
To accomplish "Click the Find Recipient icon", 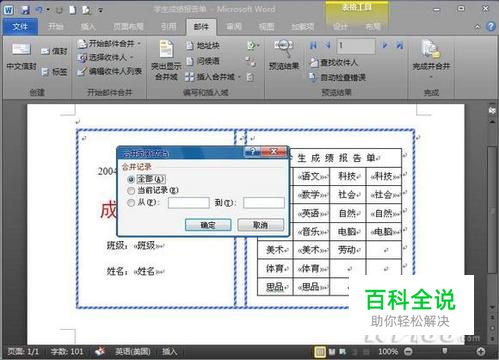I will (314, 62).
